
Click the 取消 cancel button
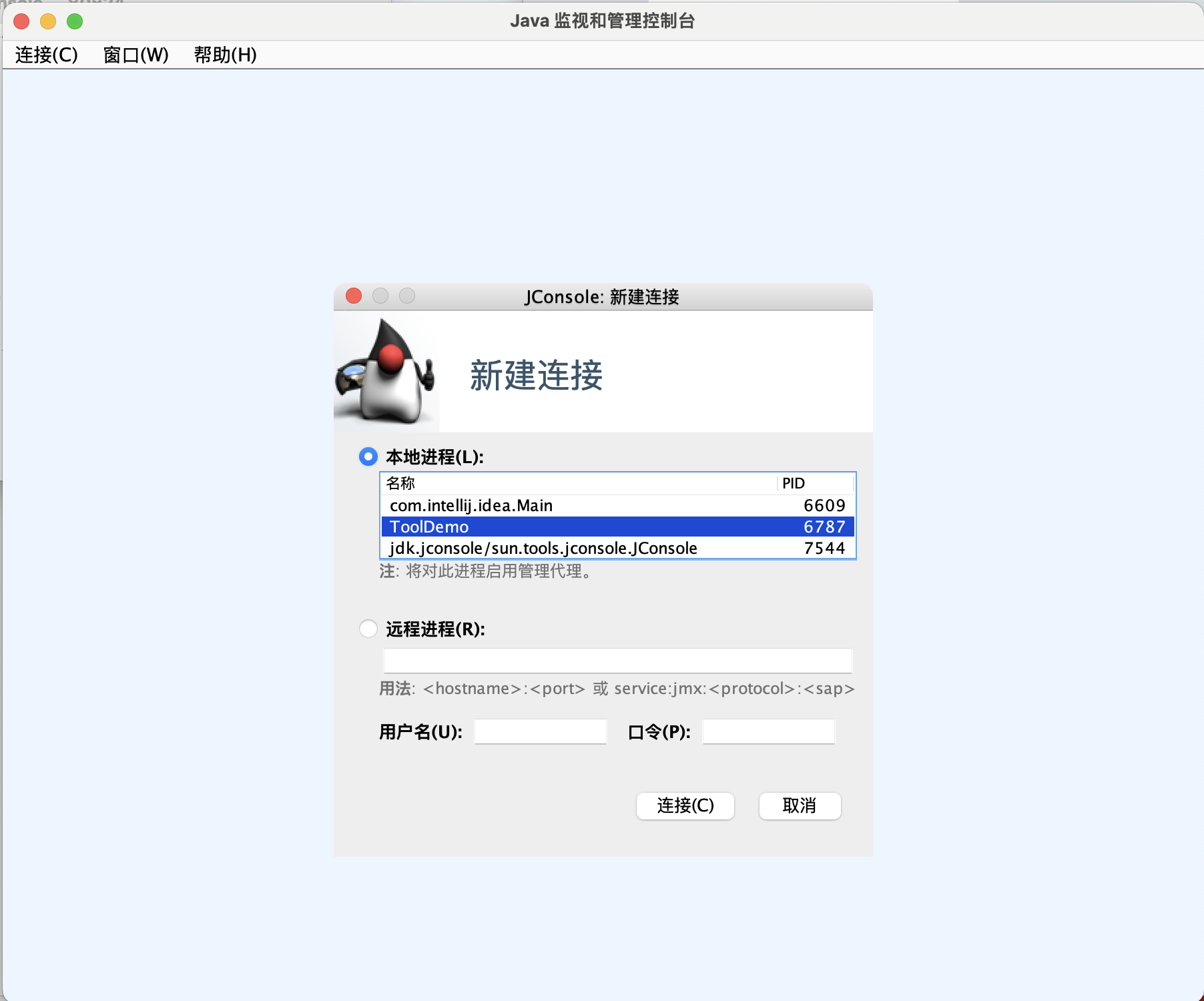[800, 805]
